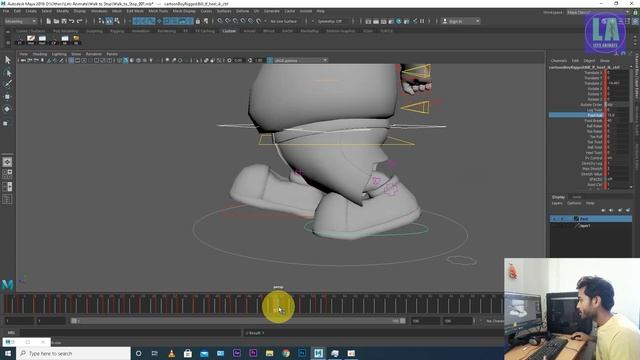Open Channels menu in Channel Box
Viewport: 640px width, 360px height.
(x=559, y=60)
